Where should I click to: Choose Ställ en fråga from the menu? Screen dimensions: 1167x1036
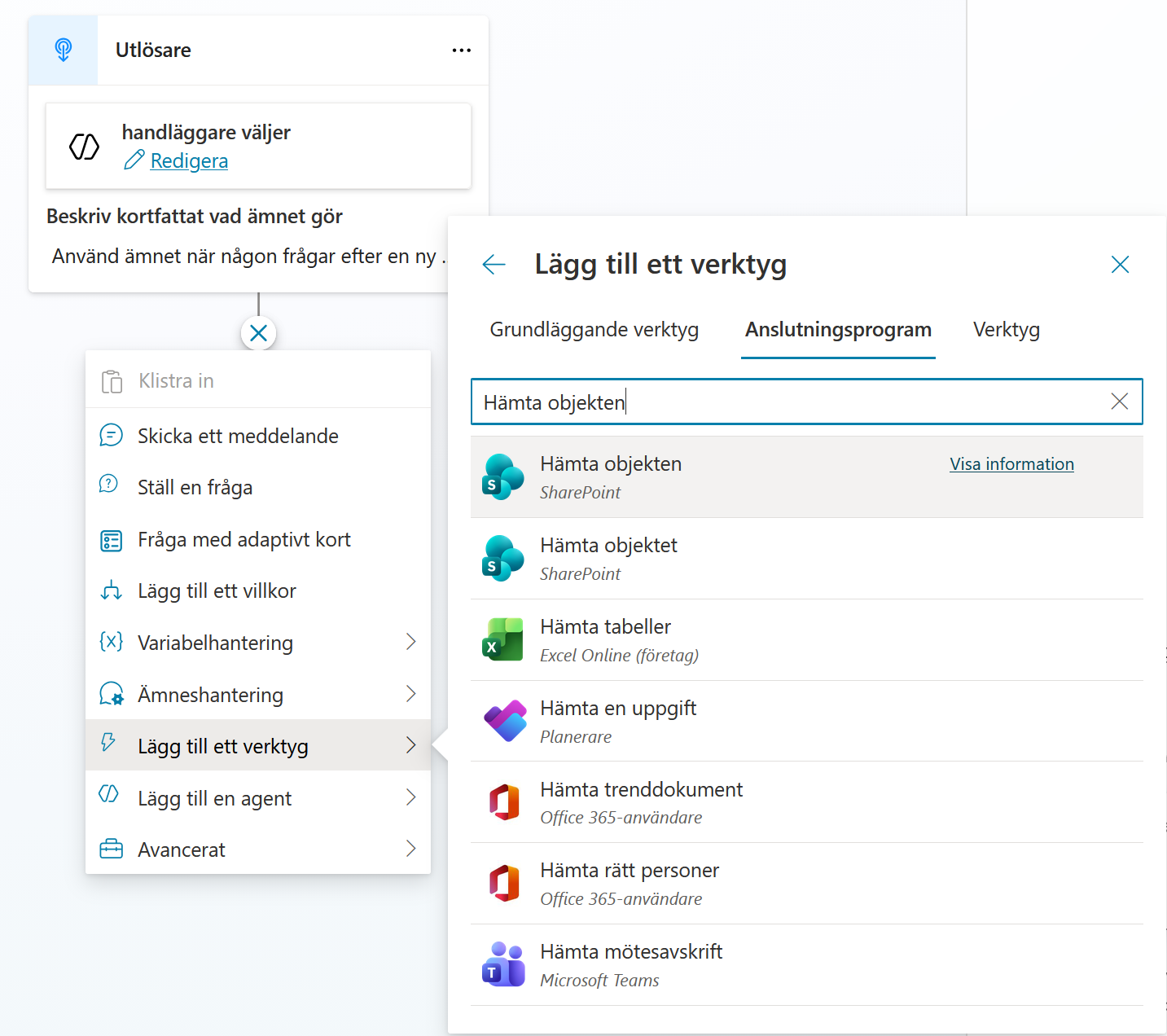coord(258,487)
